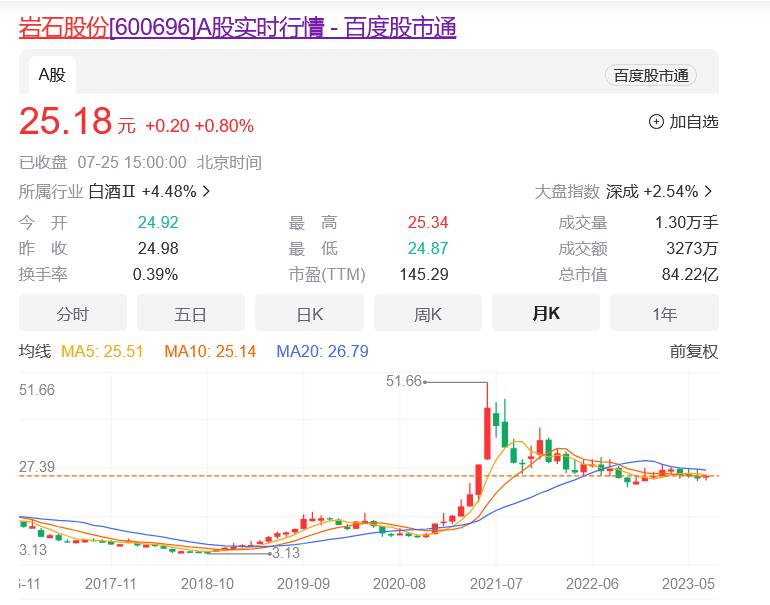Switch chart to 周K tab
Image resolution: width=770 pixels, height=605 pixels.
(x=428, y=313)
